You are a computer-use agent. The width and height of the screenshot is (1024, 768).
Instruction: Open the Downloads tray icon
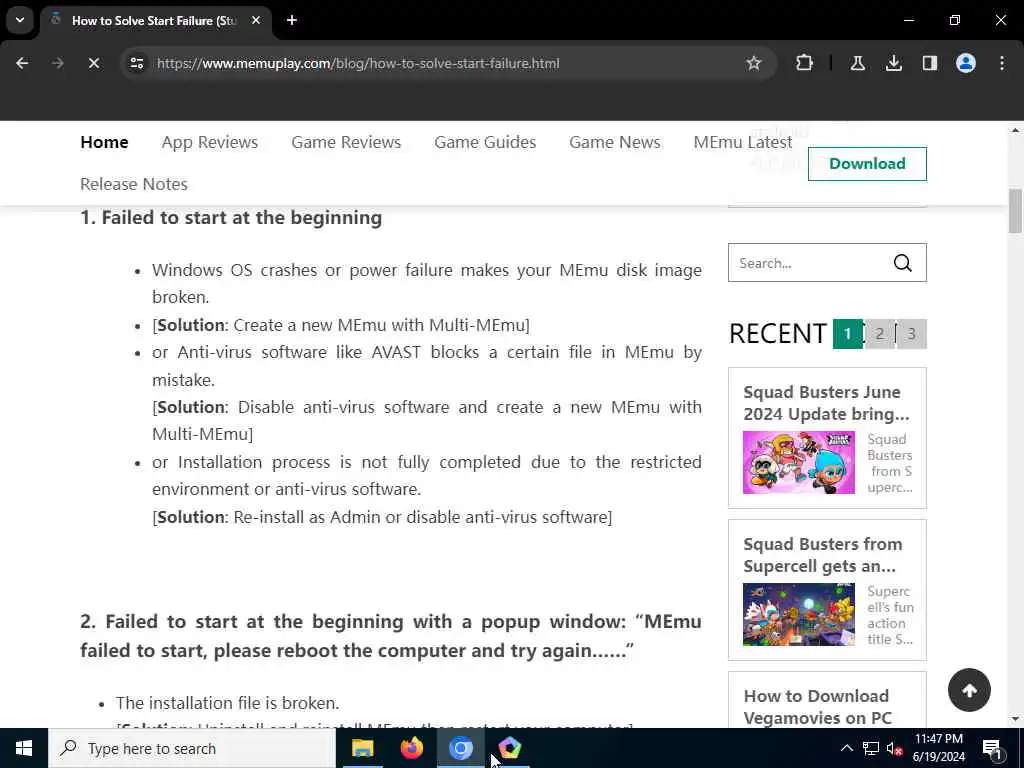[x=893, y=63]
